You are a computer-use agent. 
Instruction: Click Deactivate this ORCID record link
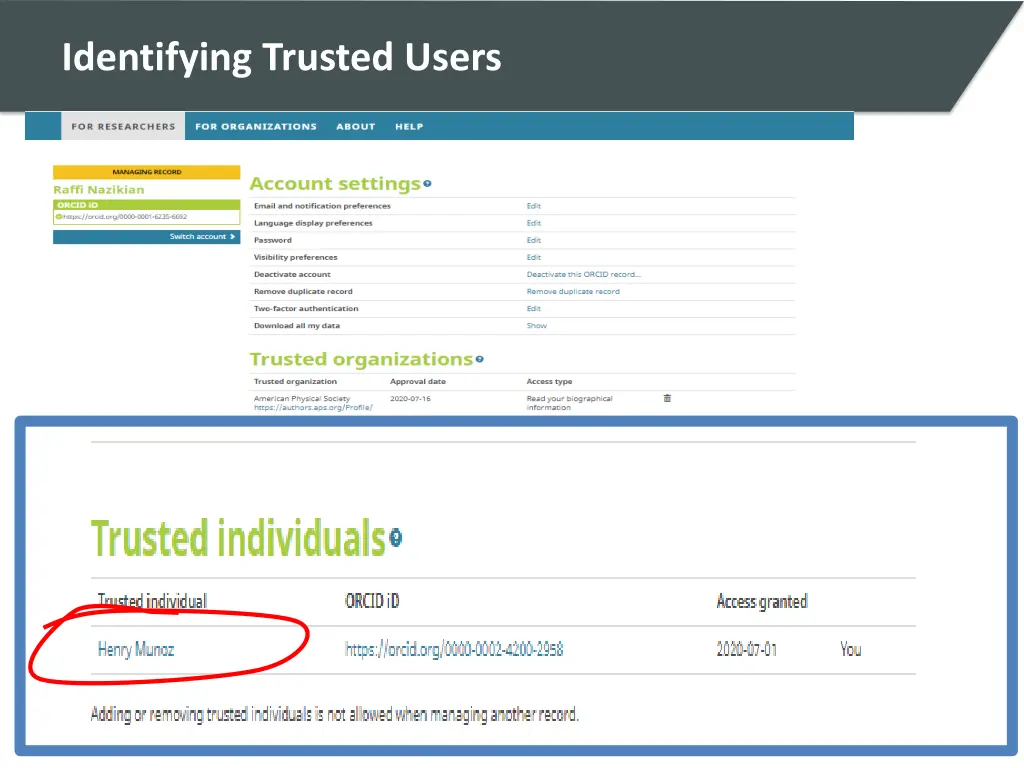pos(584,274)
